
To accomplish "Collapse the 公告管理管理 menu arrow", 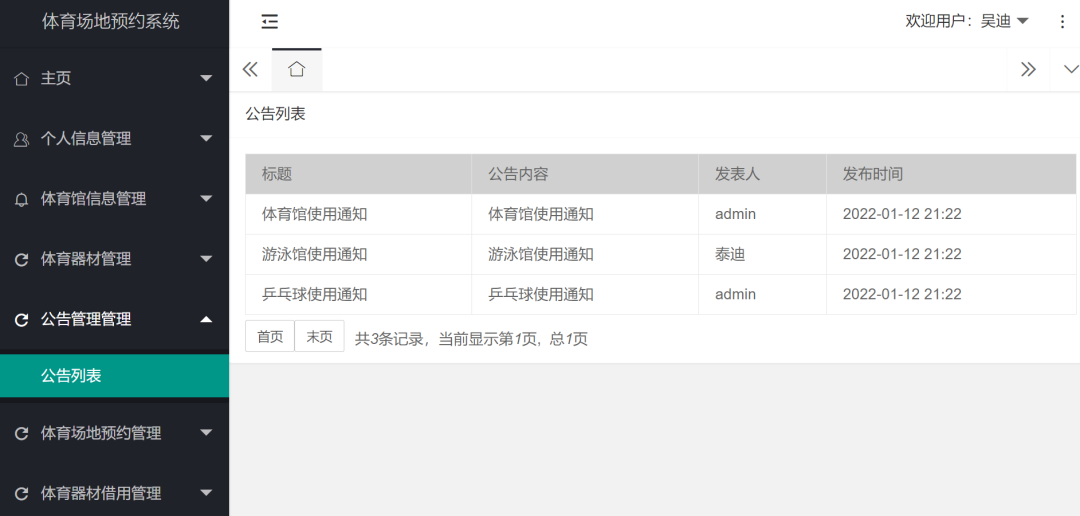I will click(206, 319).
